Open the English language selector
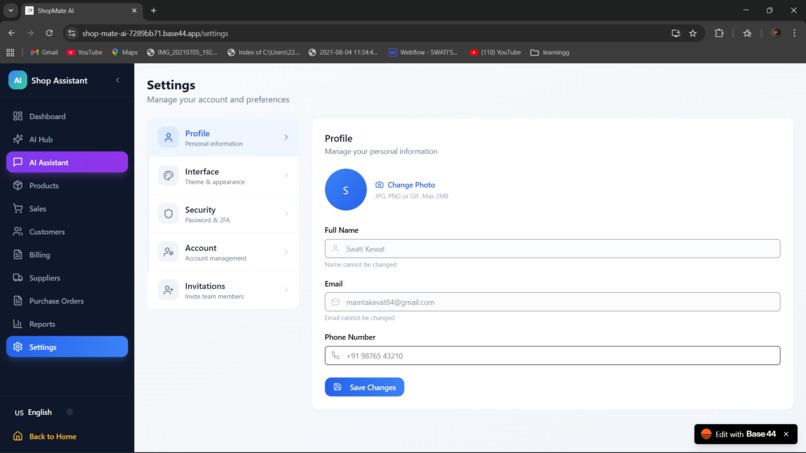 pos(33,412)
